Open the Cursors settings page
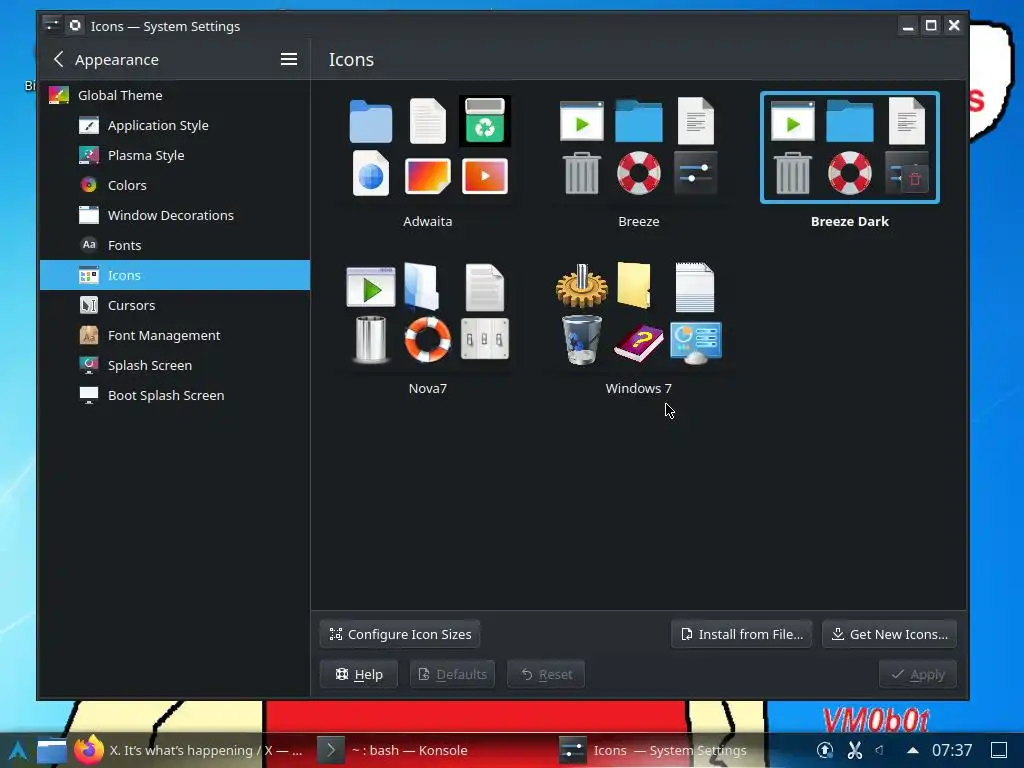Viewport: 1024px width, 768px height. pos(175,305)
